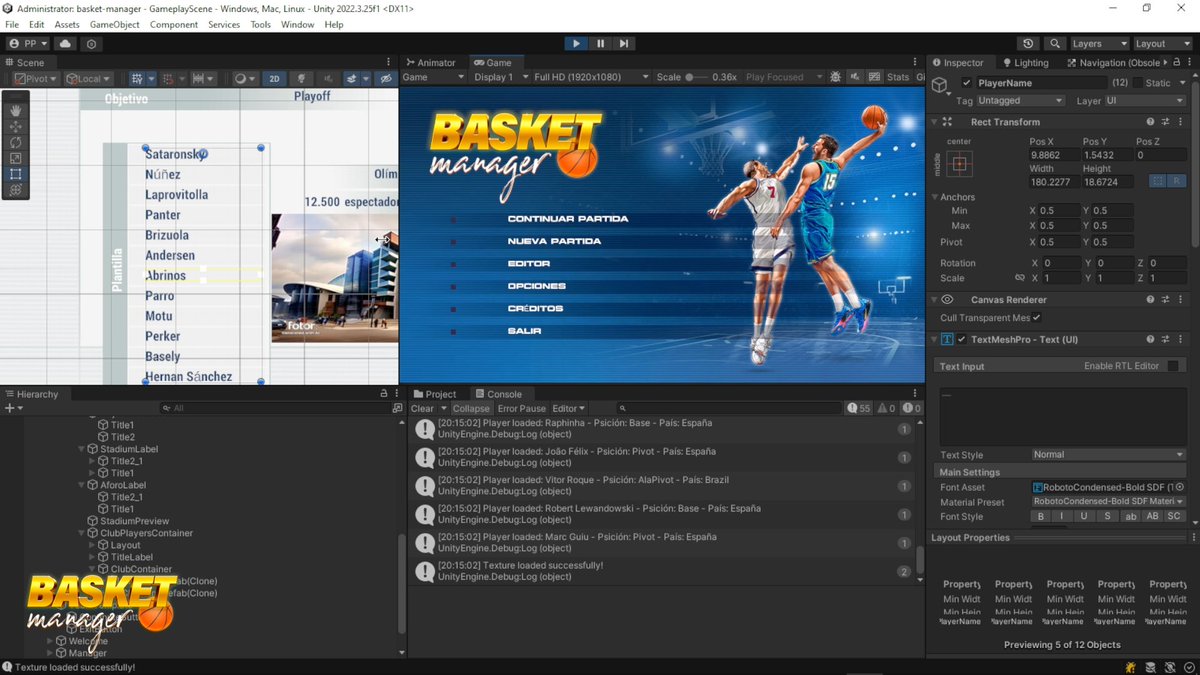Switch to the Animator tab
1200x675 pixels.
pyautogui.click(x=433, y=62)
